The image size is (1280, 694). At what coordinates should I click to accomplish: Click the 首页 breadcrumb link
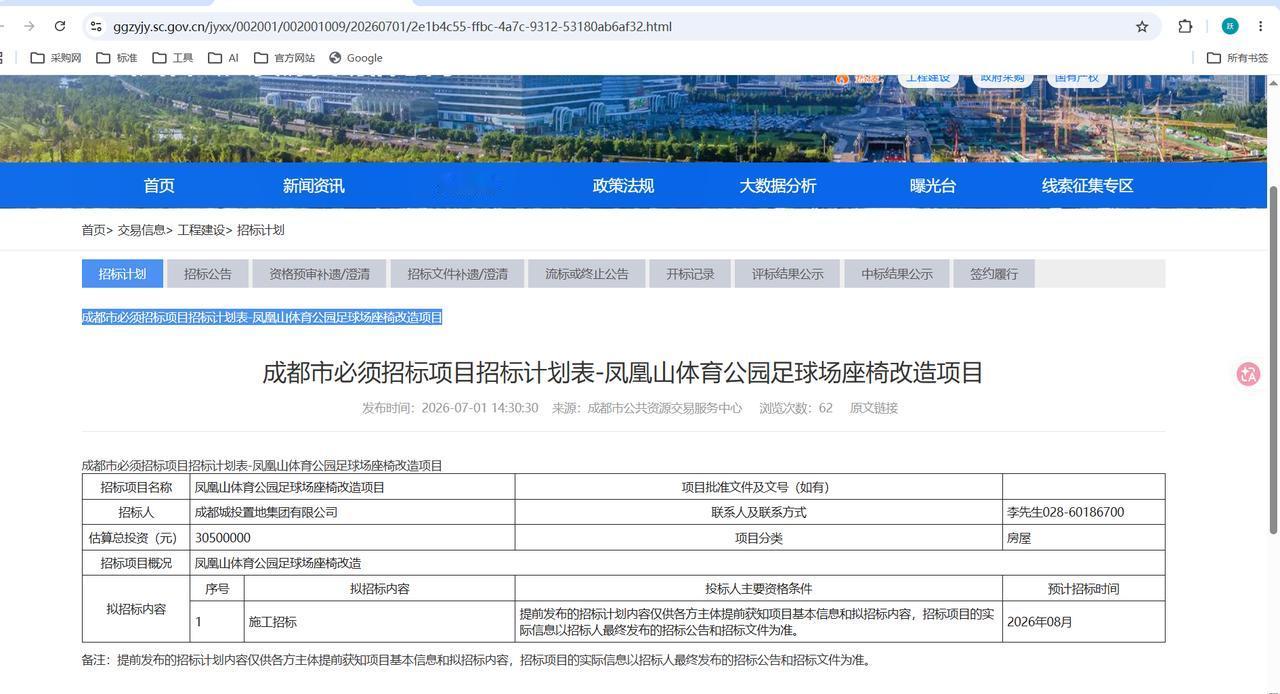[94, 230]
